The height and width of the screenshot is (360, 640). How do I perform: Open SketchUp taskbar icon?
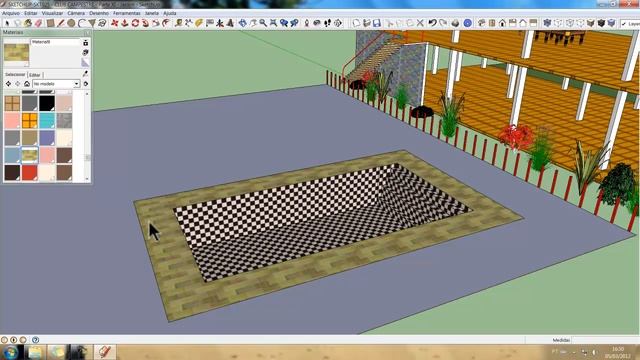pyautogui.click(x=105, y=352)
